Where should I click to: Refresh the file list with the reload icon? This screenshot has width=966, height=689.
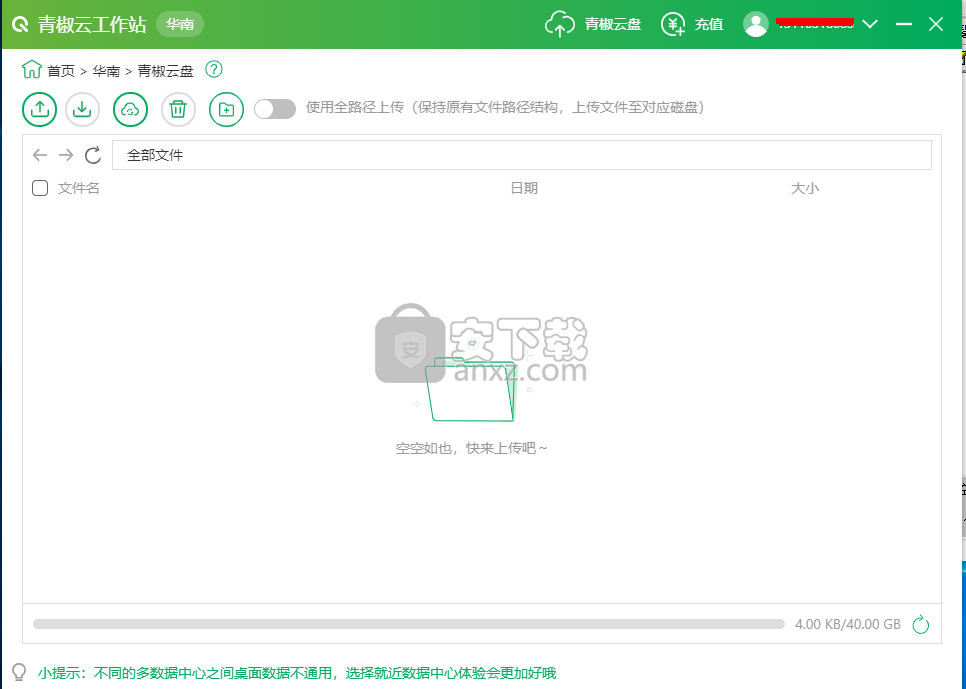pyautogui.click(x=93, y=155)
